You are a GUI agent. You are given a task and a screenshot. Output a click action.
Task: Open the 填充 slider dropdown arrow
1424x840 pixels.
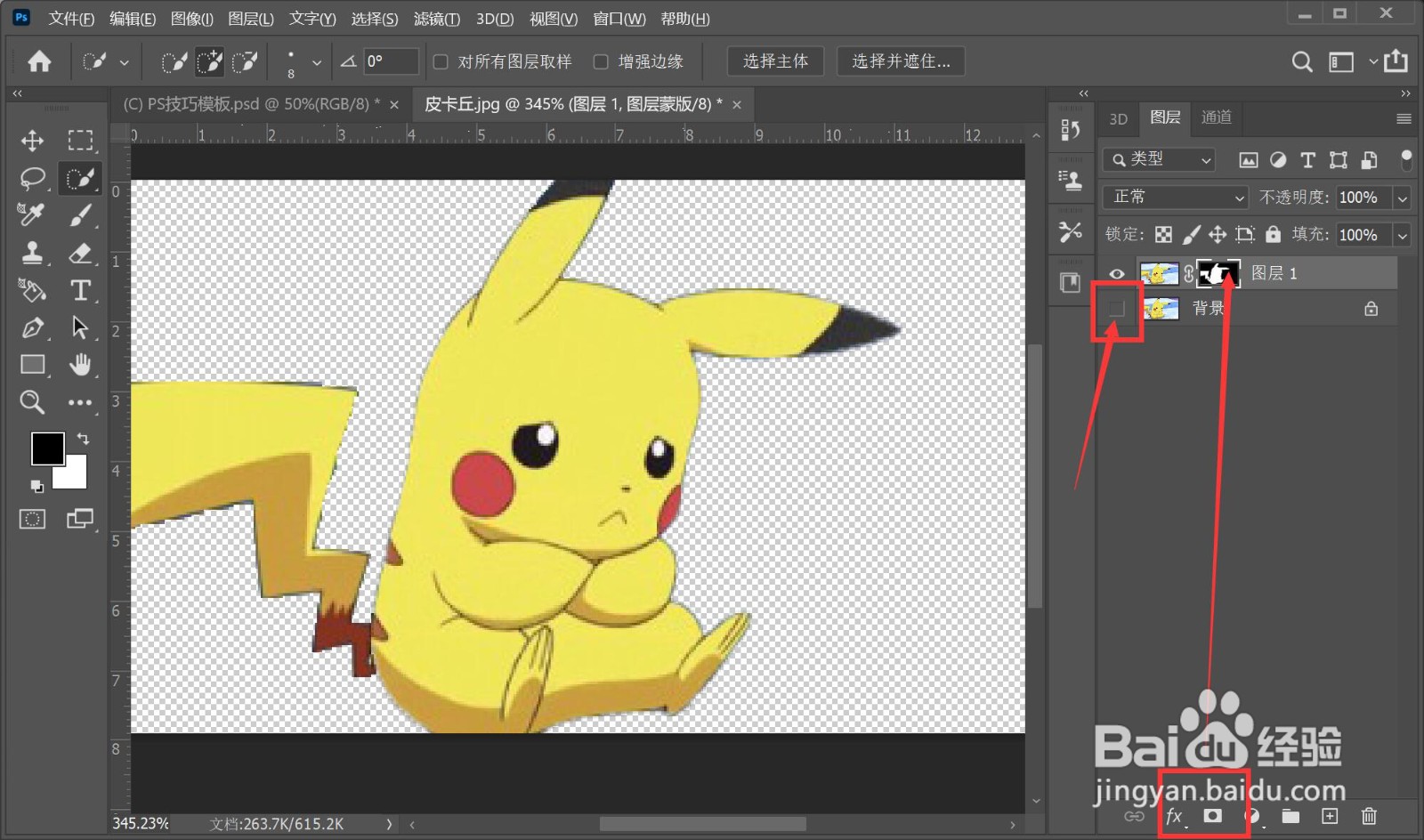(x=1403, y=235)
